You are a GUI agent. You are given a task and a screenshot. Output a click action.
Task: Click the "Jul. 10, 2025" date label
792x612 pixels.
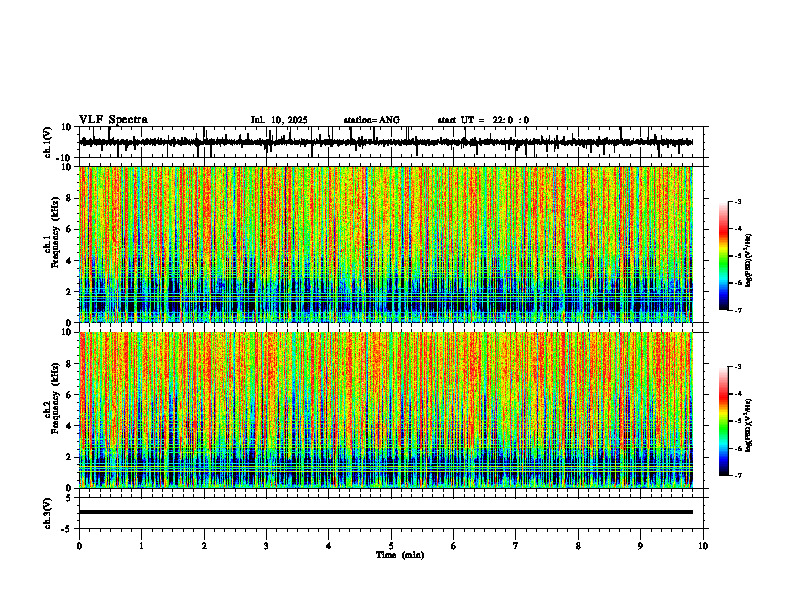pos(279,120)
